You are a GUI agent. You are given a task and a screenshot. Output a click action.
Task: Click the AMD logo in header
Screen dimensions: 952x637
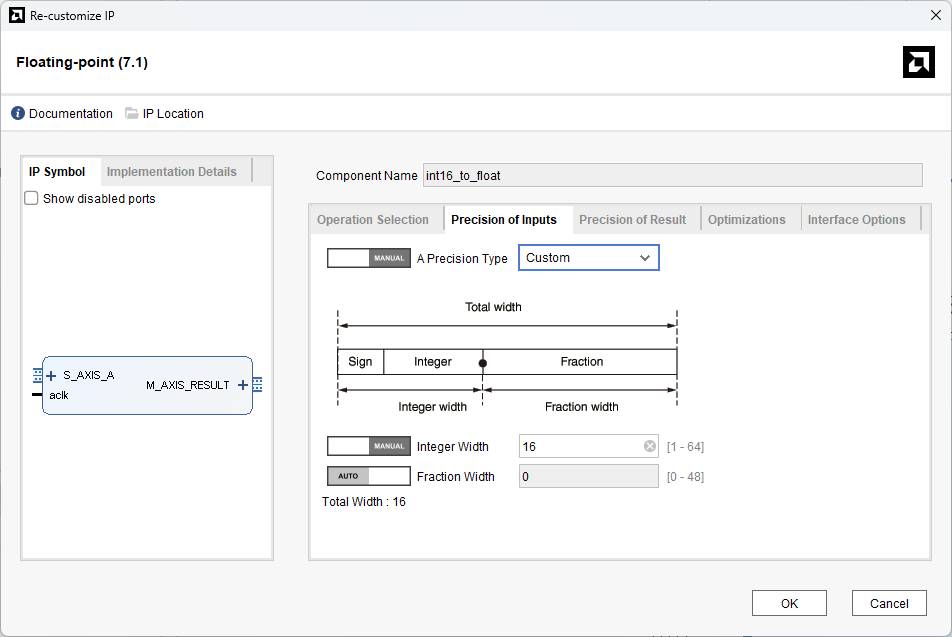[918, 62]
